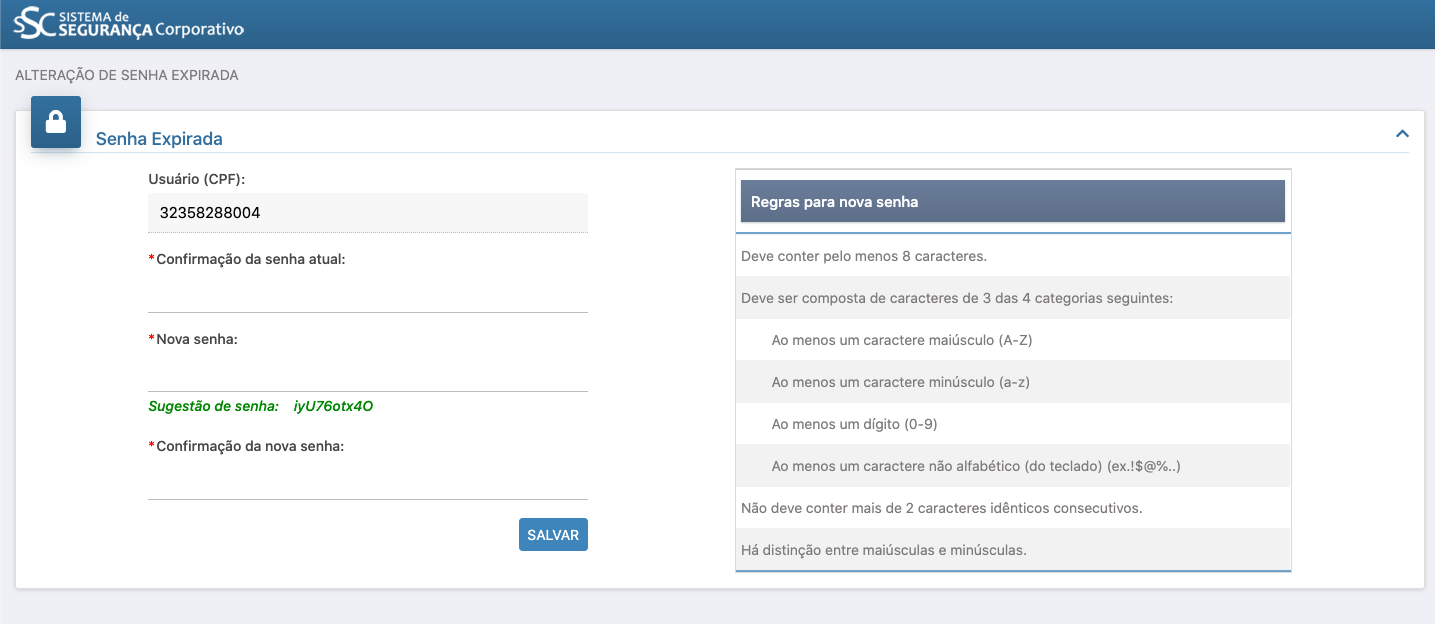1435x624 pixels.
Task: Click the 3 of 4 categories rule row
Action: click(956, 298)
